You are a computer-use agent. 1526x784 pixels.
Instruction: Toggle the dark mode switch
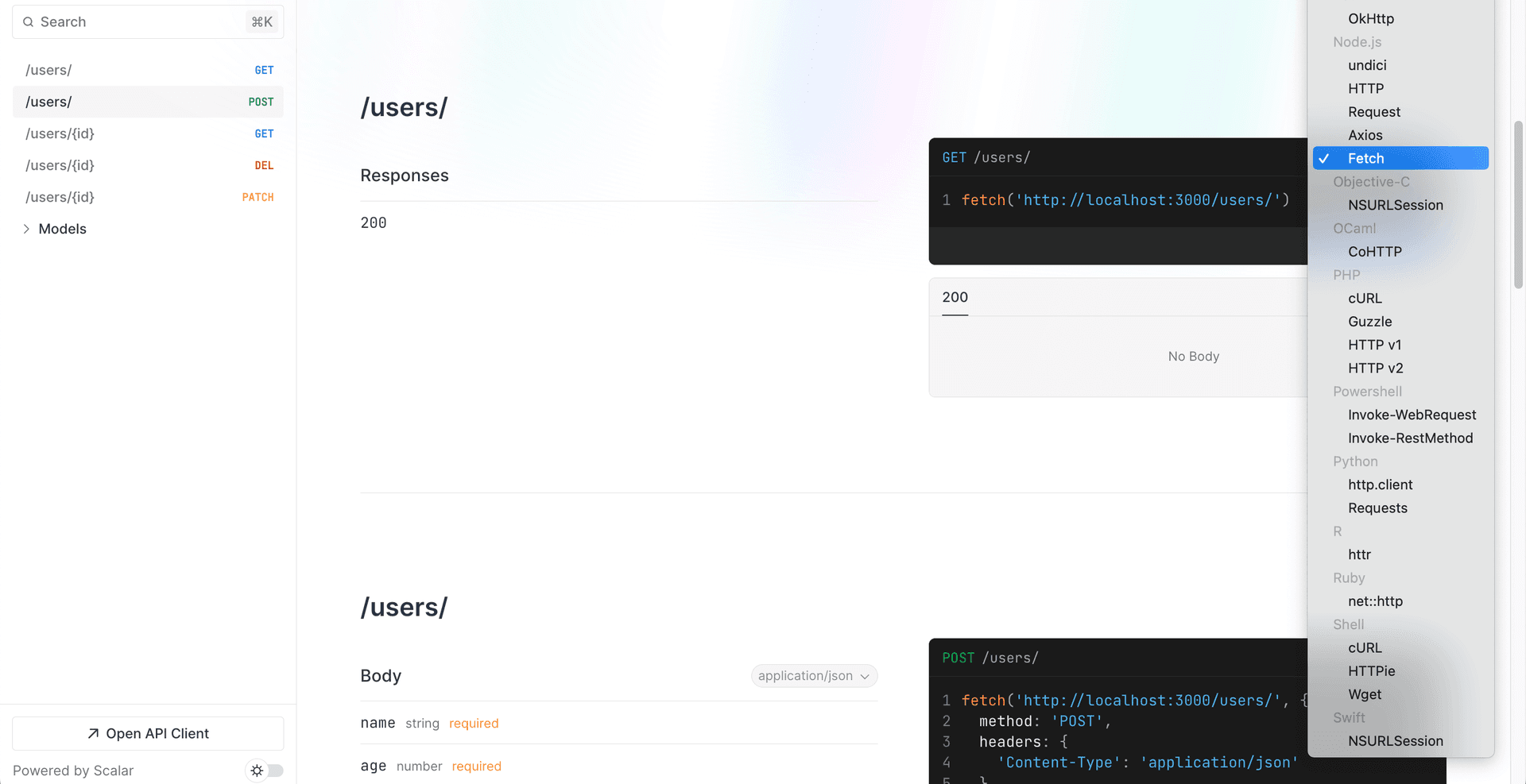(274, 770)
